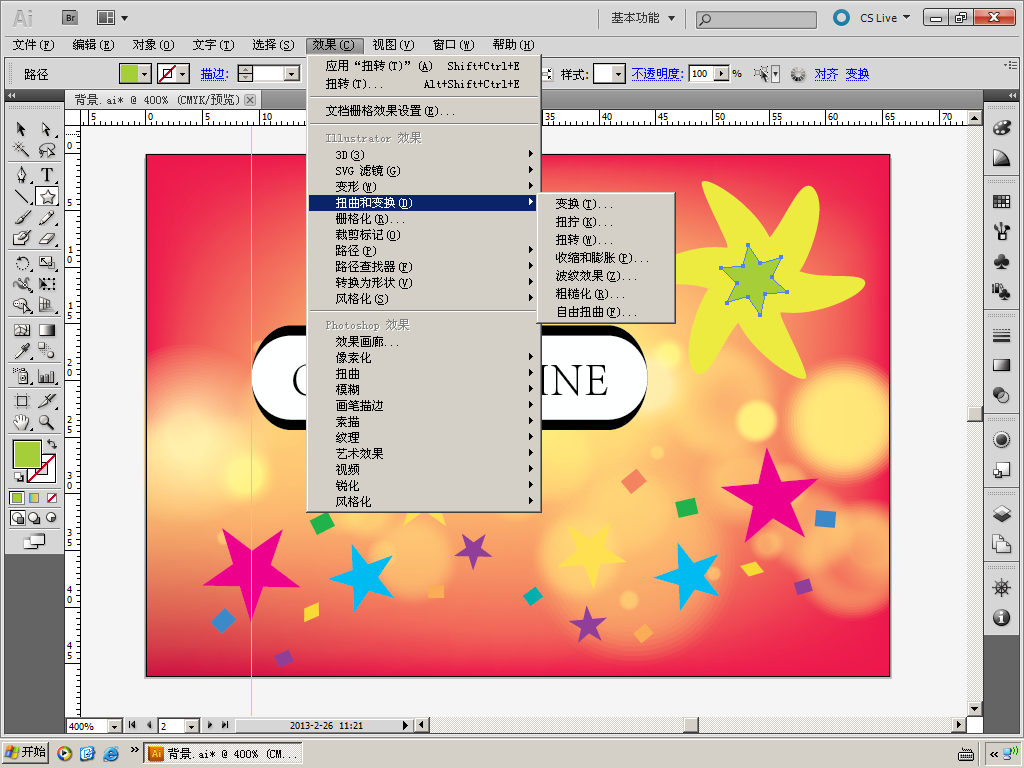Open the CS Live dropdown
Viewport: 1024px width, 768px height.
coord(885,18)
